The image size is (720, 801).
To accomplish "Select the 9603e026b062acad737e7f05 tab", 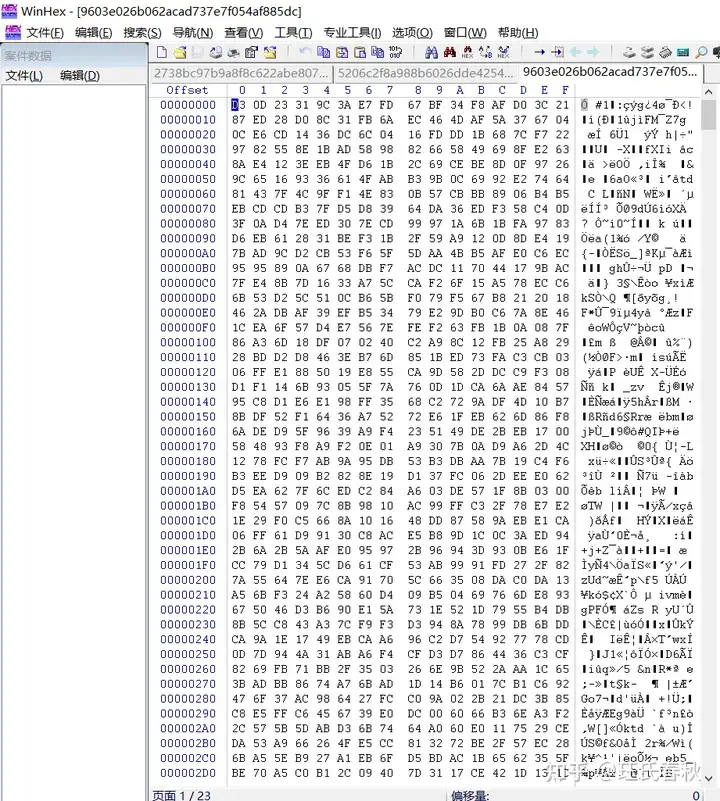I will pos(610,72).
